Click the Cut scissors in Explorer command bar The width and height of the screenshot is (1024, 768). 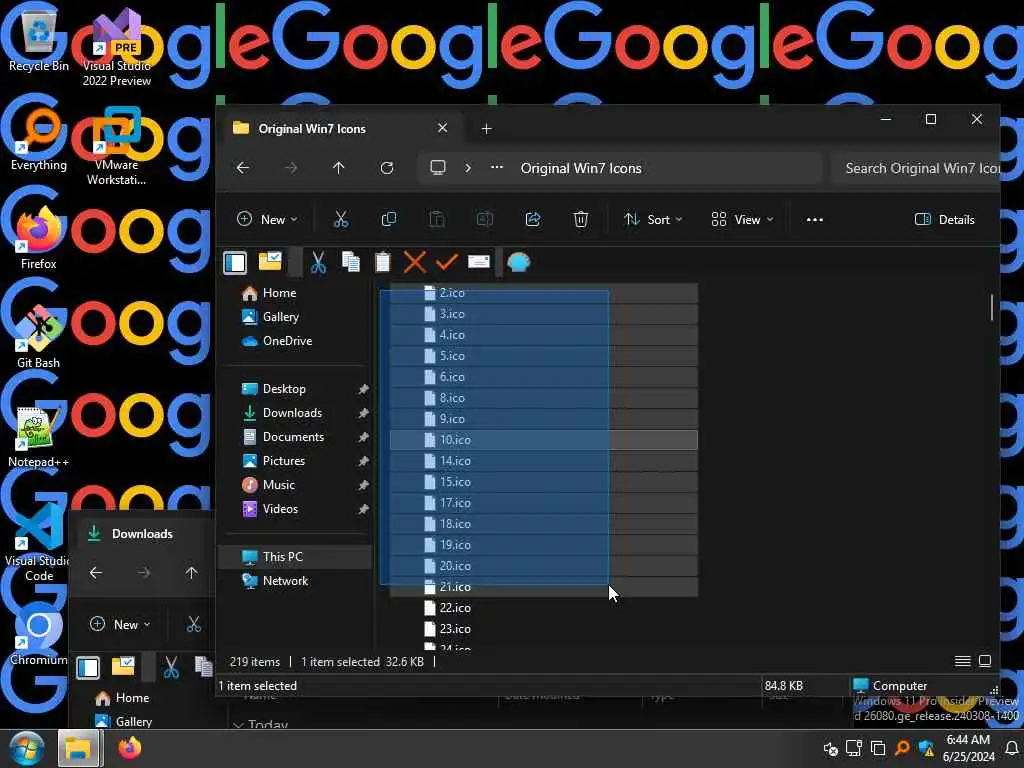coord(340,219)
